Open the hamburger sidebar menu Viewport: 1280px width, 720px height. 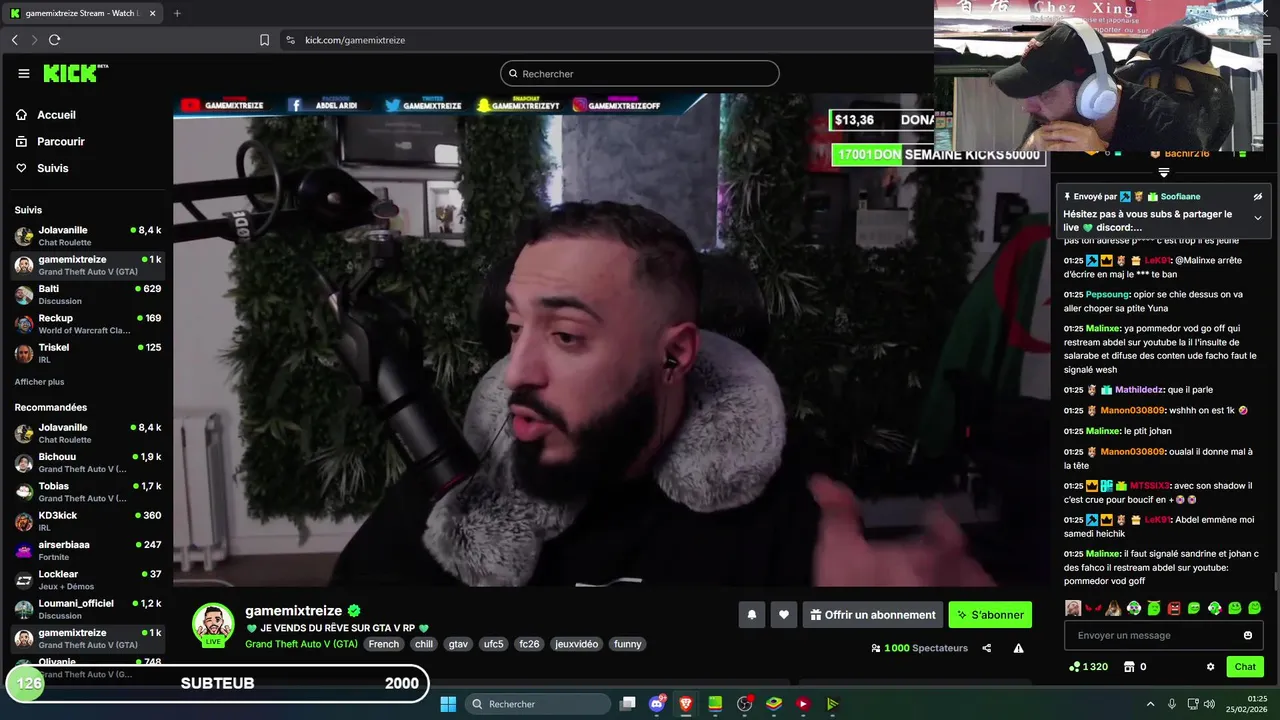(x=24, y=73)
